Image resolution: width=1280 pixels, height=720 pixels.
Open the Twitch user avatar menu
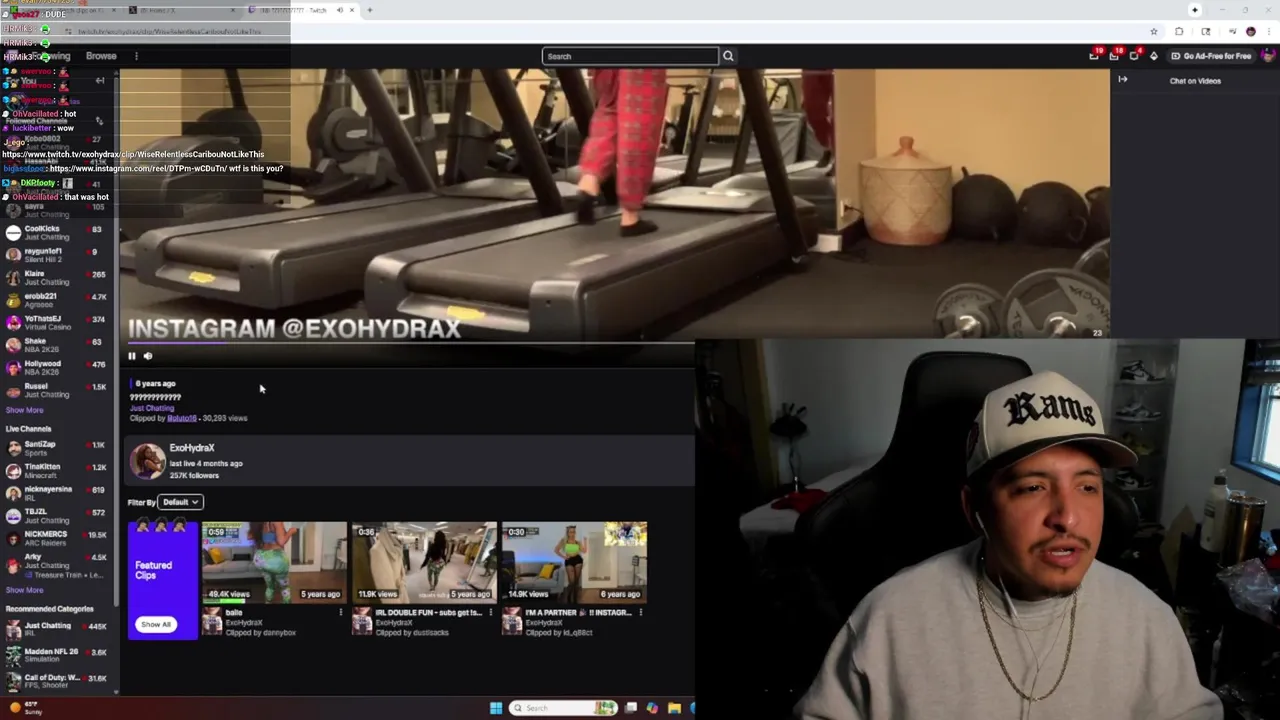pos(1269,56)
